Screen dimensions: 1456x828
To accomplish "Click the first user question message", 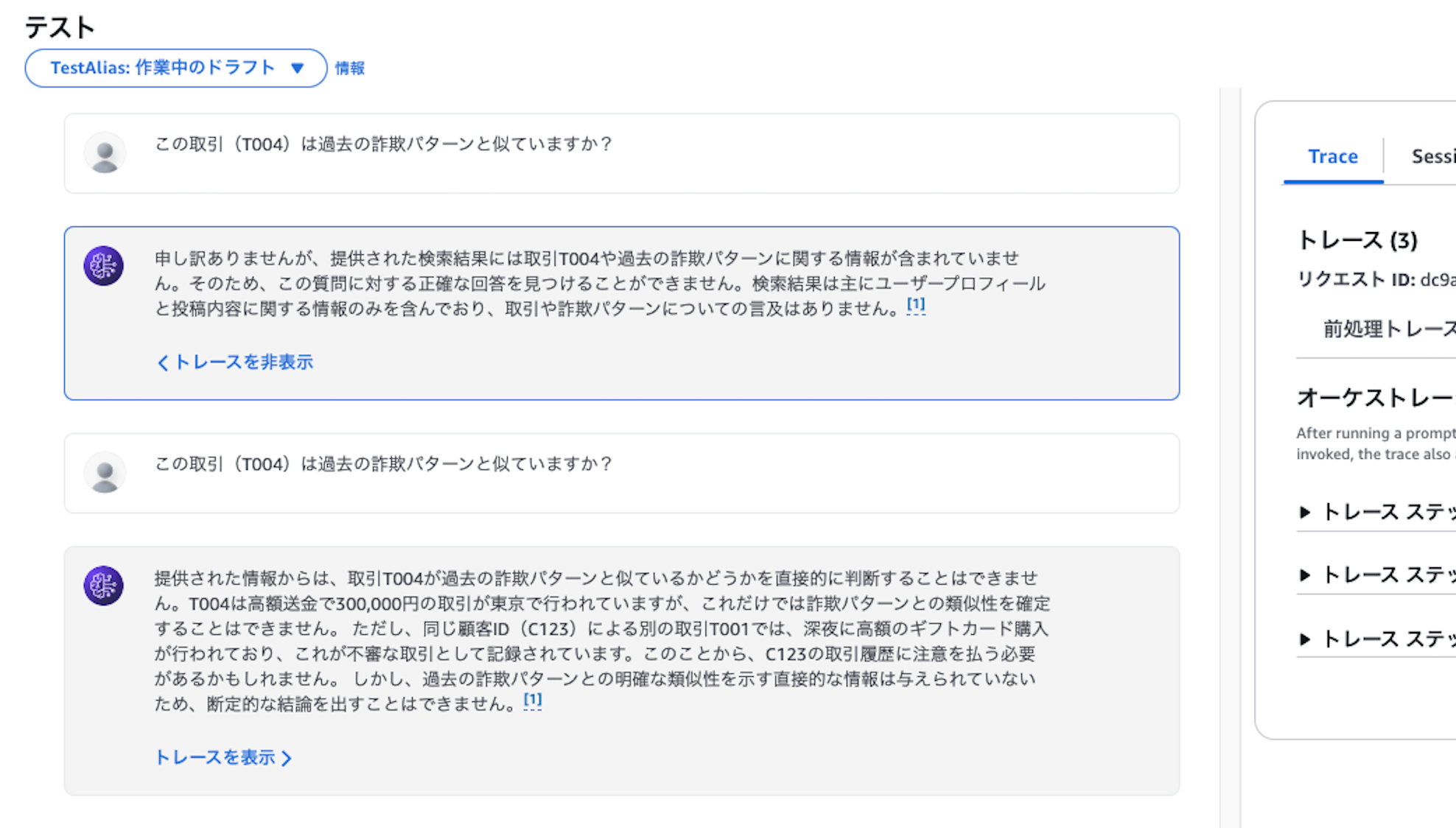I will pos(383,144).
